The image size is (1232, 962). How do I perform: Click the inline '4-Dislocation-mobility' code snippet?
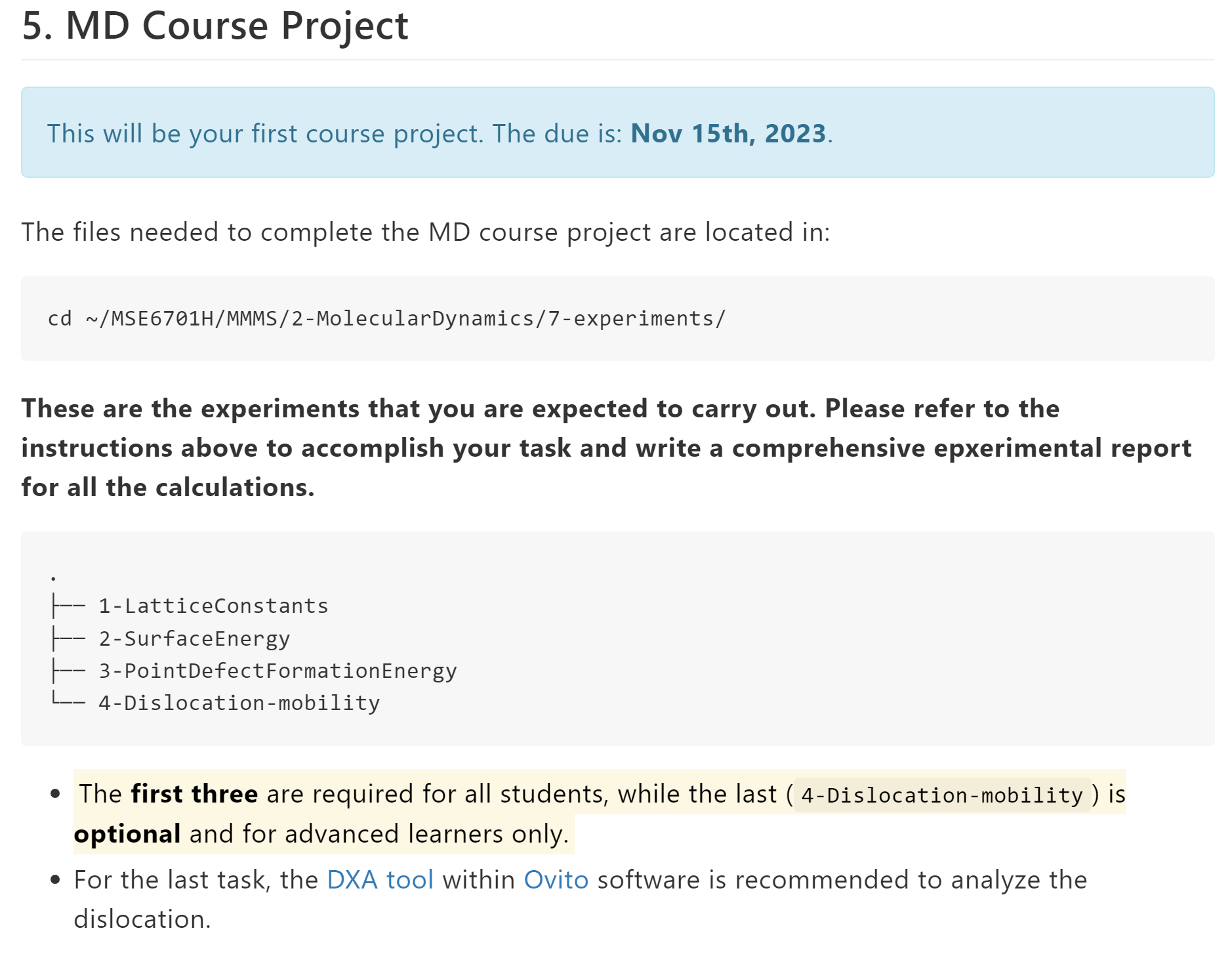pyautogui.click(x=941, y=795)
